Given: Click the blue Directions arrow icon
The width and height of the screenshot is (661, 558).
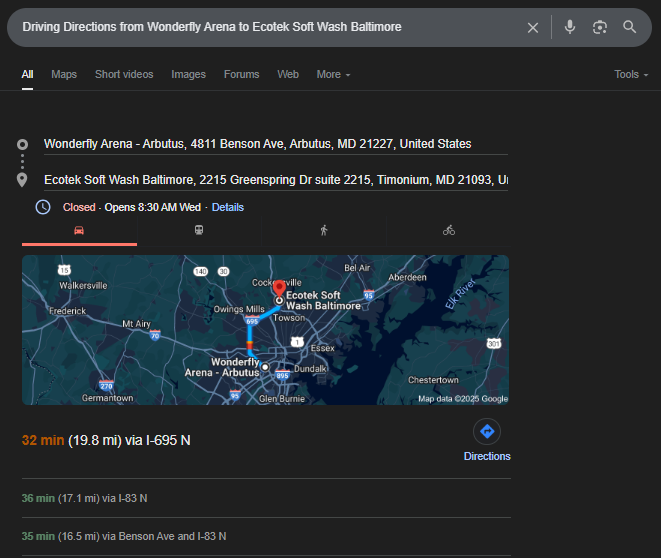Looking at the screenshot, I should (x=487, y=432).
